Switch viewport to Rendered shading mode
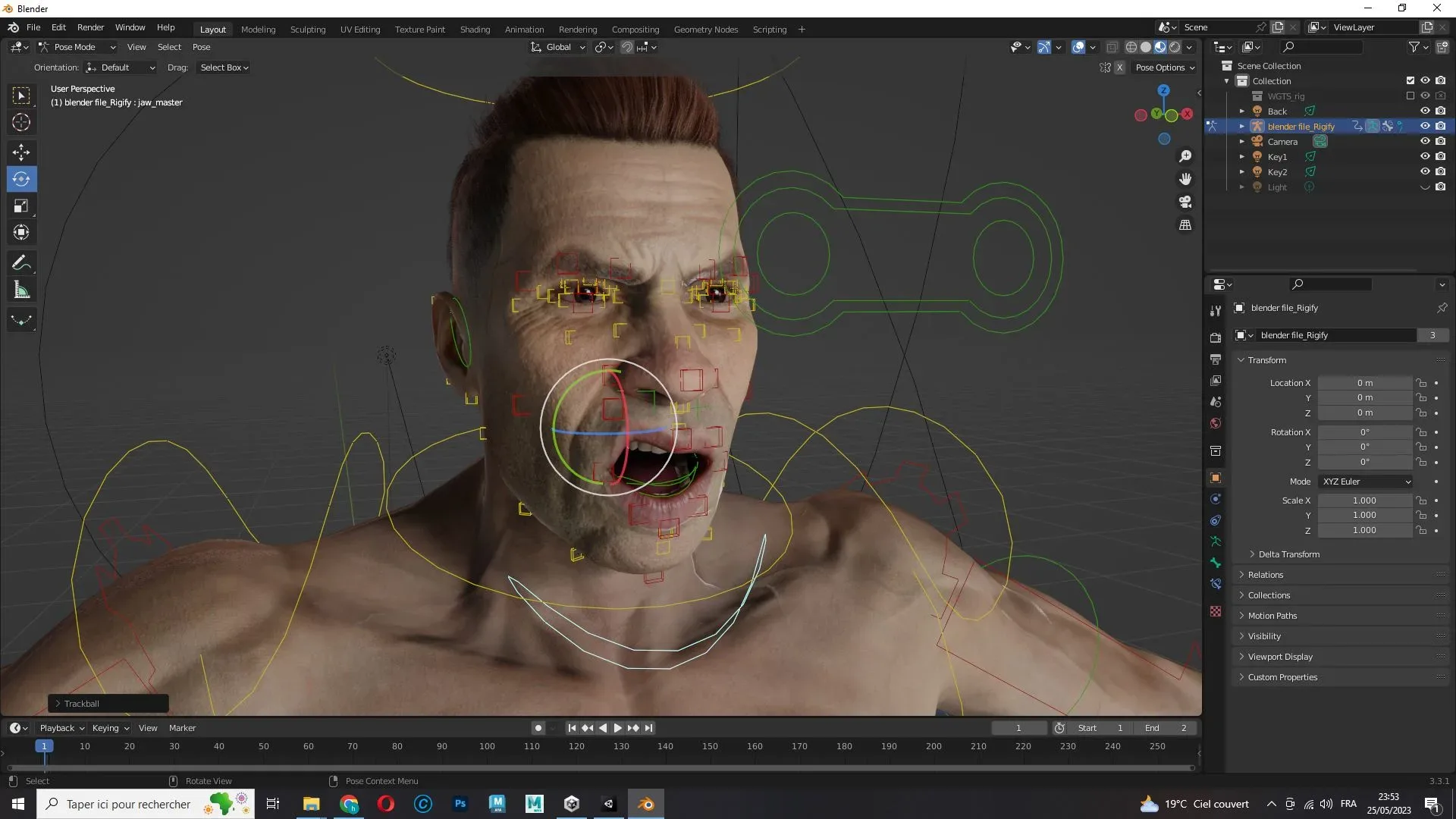The image size is (1456, 819). point(1175,47)
